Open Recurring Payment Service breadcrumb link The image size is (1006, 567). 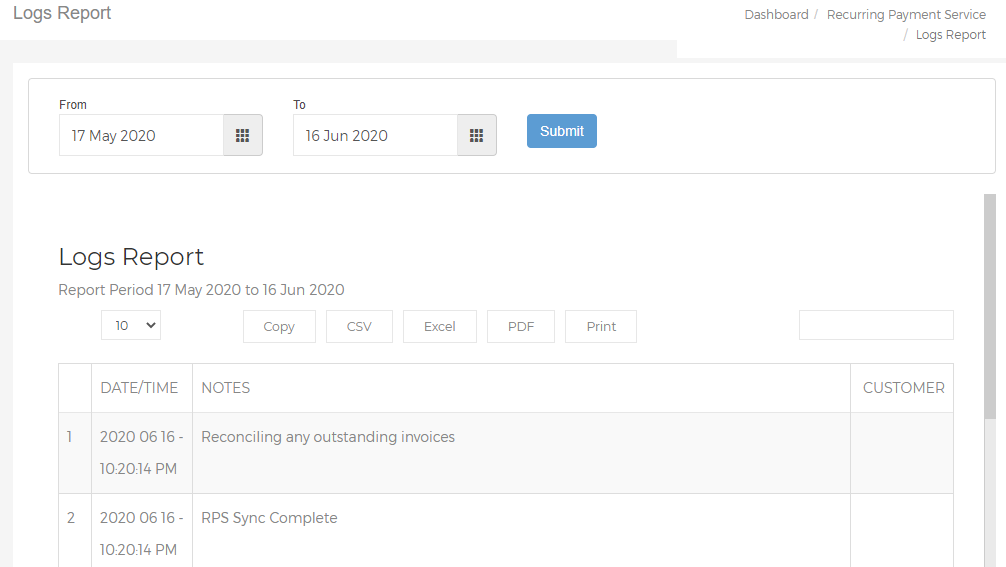(x=906, y=15)
